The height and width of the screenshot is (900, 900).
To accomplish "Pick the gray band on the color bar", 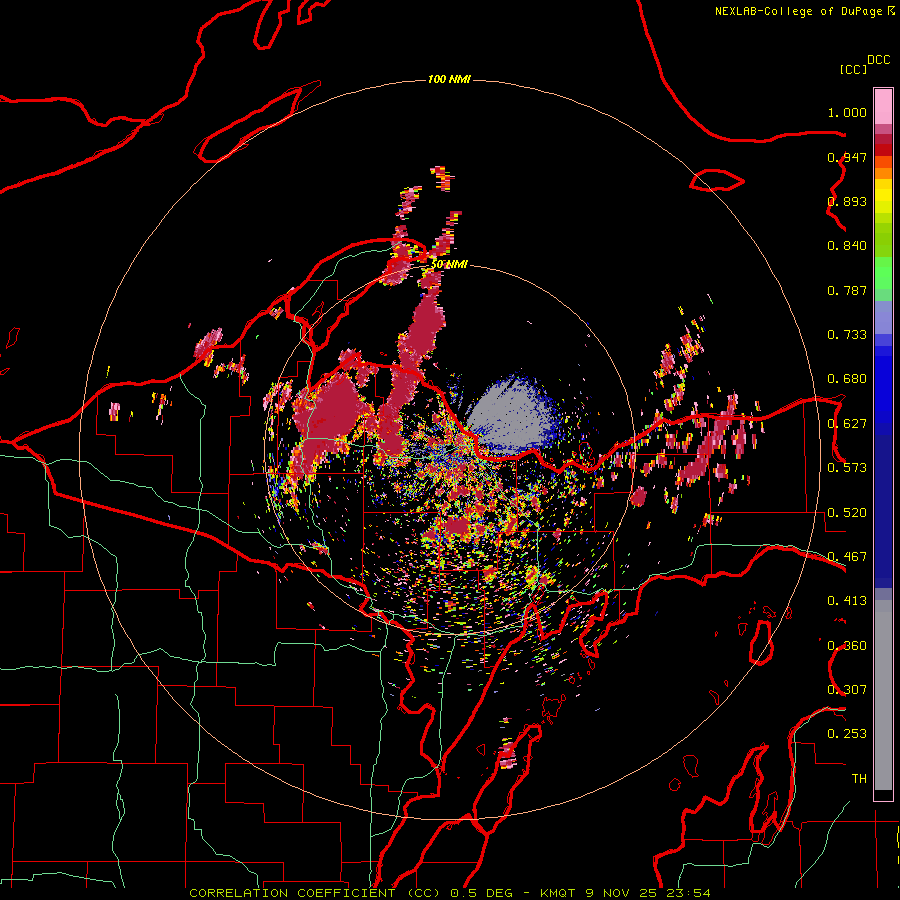I will coord(883,697).
